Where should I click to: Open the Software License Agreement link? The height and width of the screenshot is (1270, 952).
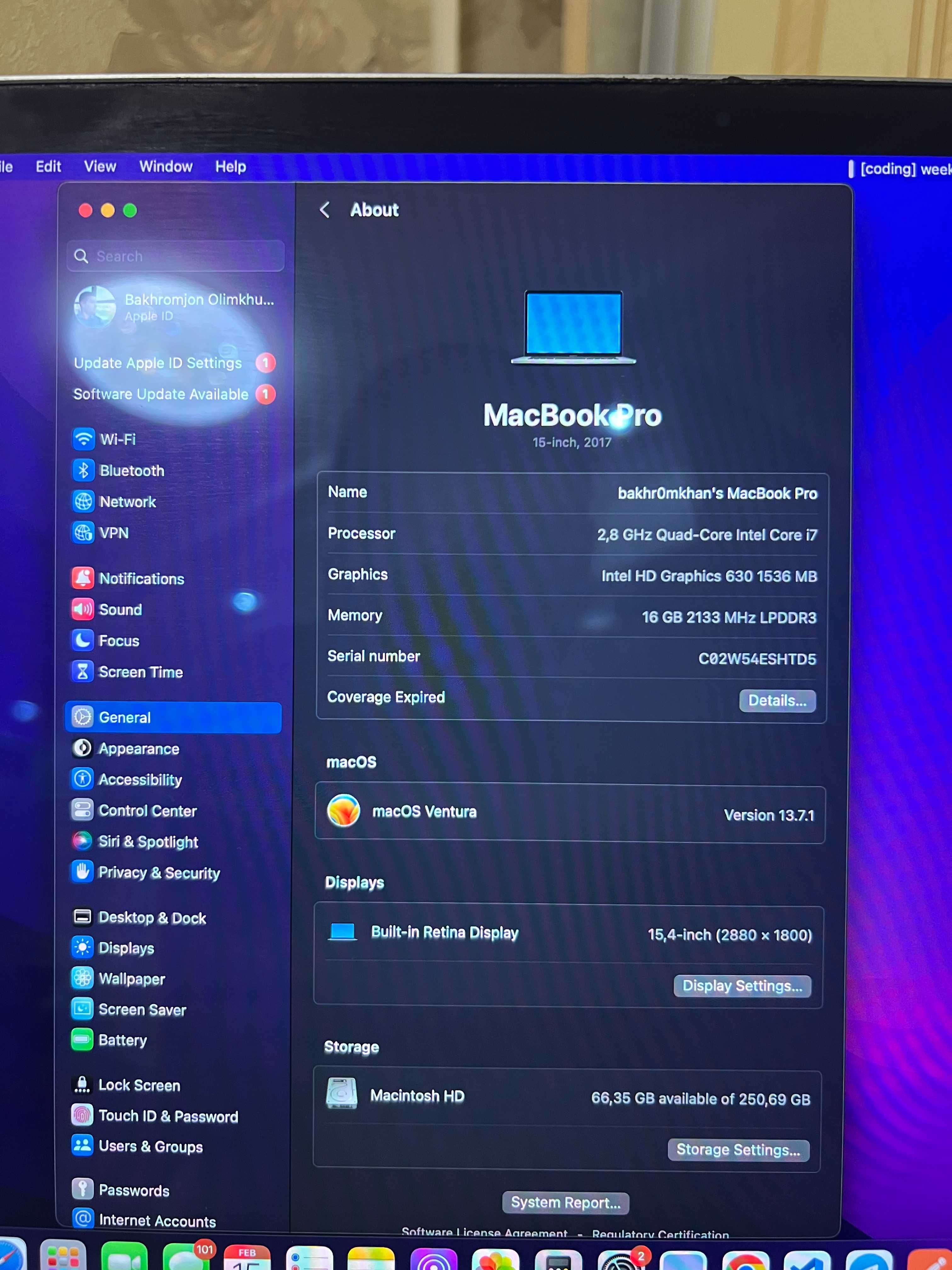[484, 1233]
